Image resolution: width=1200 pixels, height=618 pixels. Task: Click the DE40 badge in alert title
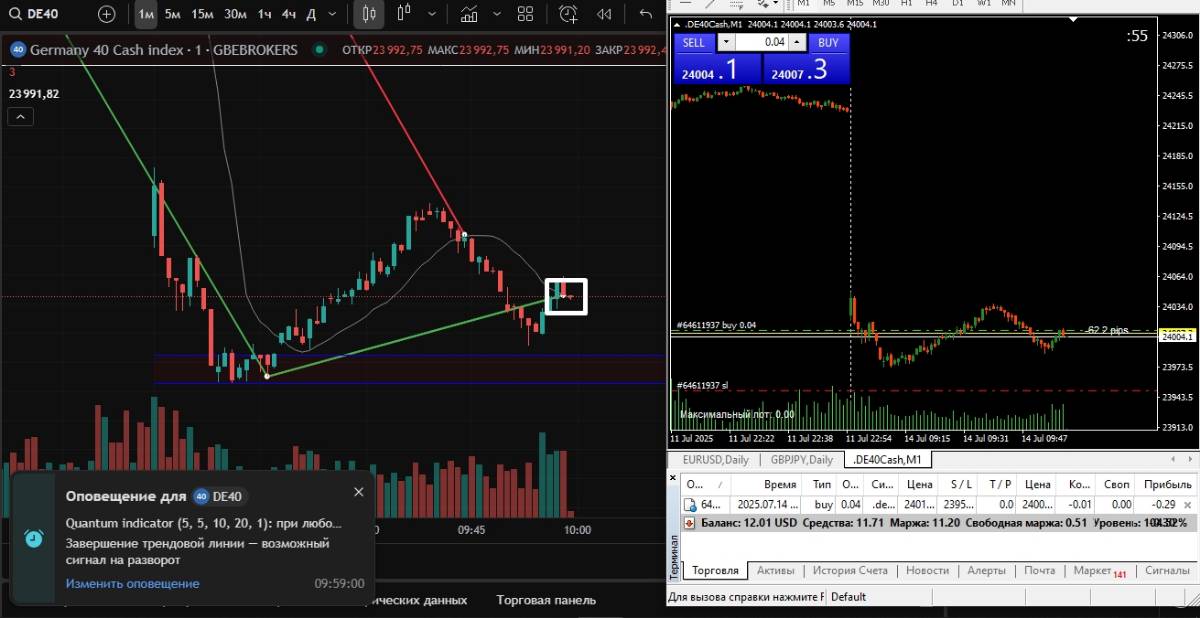[x=217, y=496]
